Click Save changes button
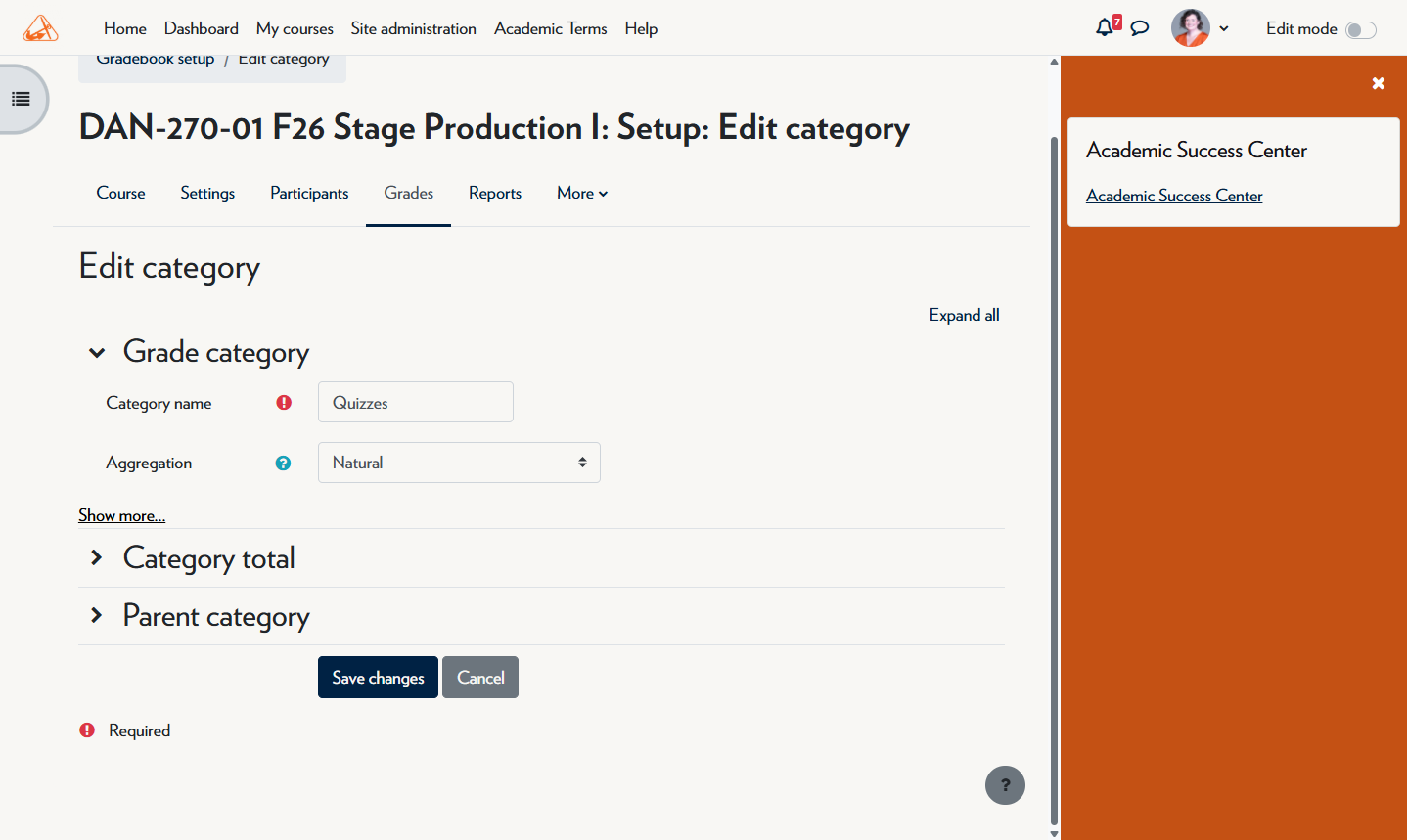This screenshot has width=1407, height=840. (x=378, y=678)
